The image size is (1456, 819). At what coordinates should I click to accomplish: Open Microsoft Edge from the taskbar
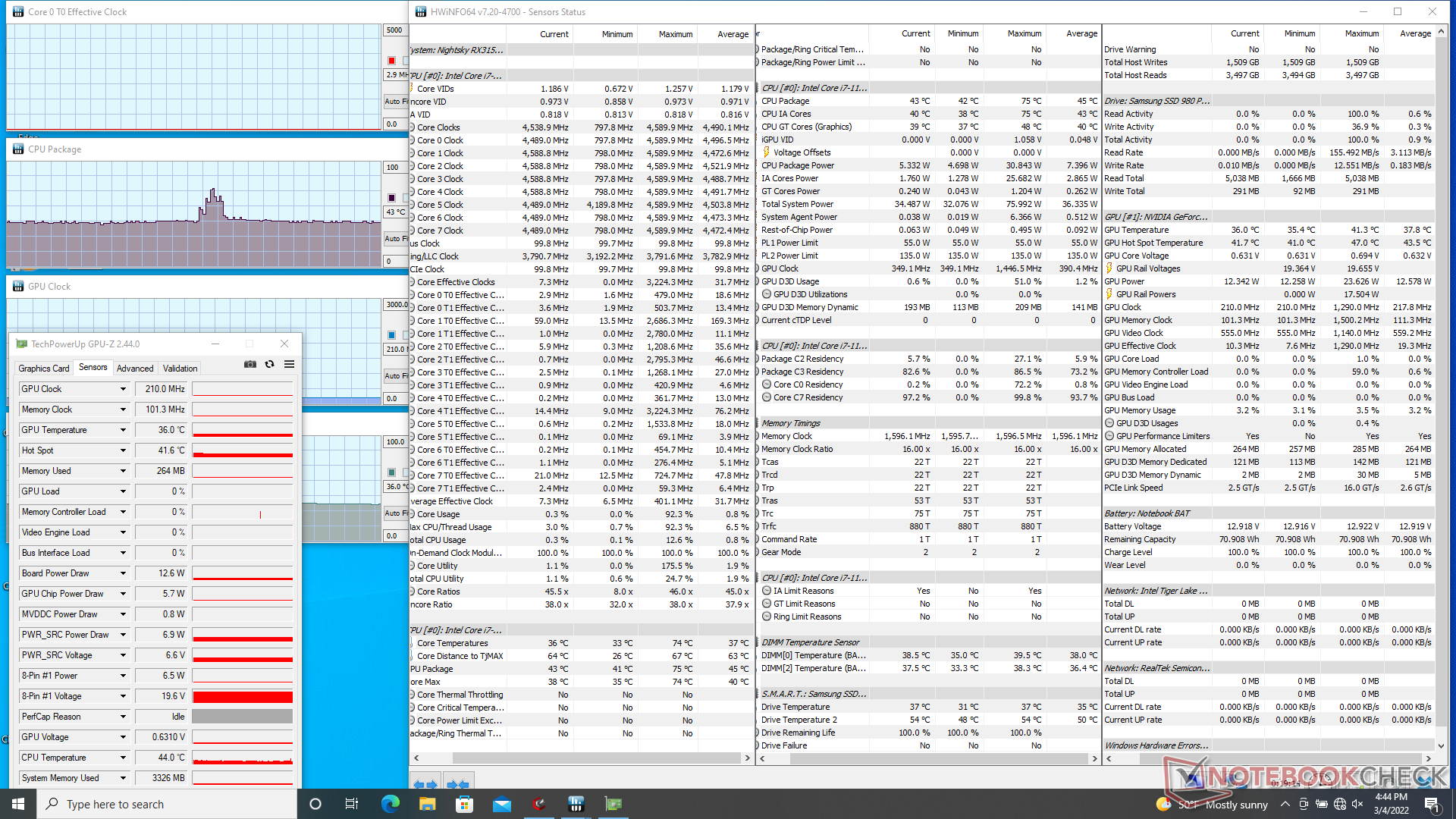[x=390, y=804]
